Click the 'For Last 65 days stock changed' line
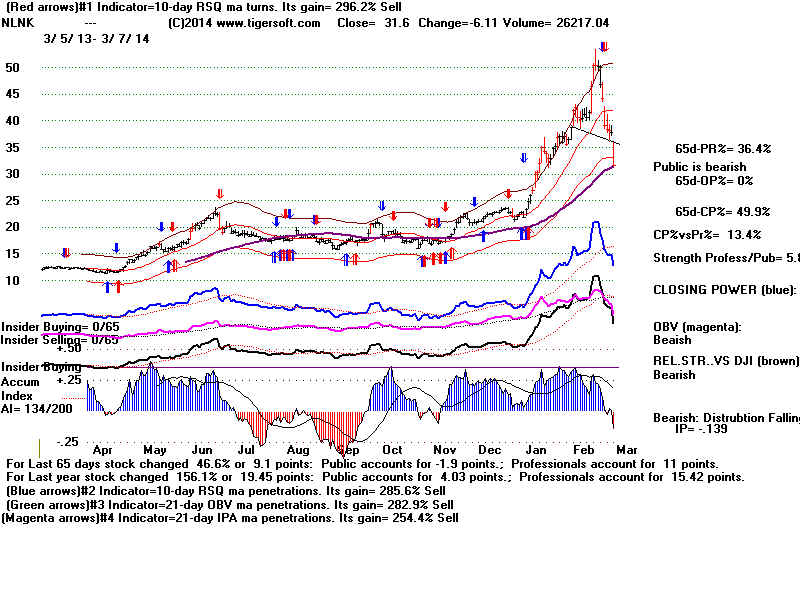 pos(362,464)
